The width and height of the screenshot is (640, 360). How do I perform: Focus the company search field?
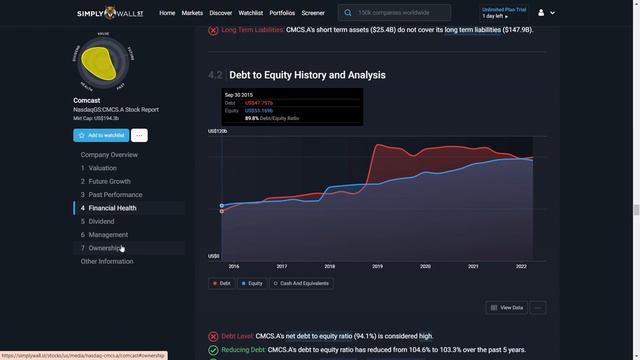tap(394, 13)
